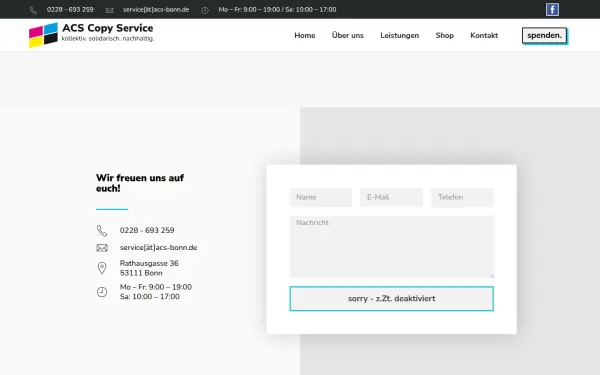Navigate to the Kontakt menu item
The height and width of the screenshot is (375, 600).
[484, 35]
